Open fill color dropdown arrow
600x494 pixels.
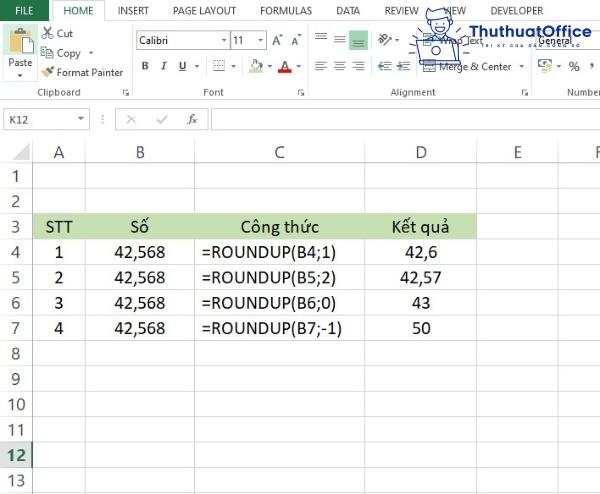coord(270,66)
